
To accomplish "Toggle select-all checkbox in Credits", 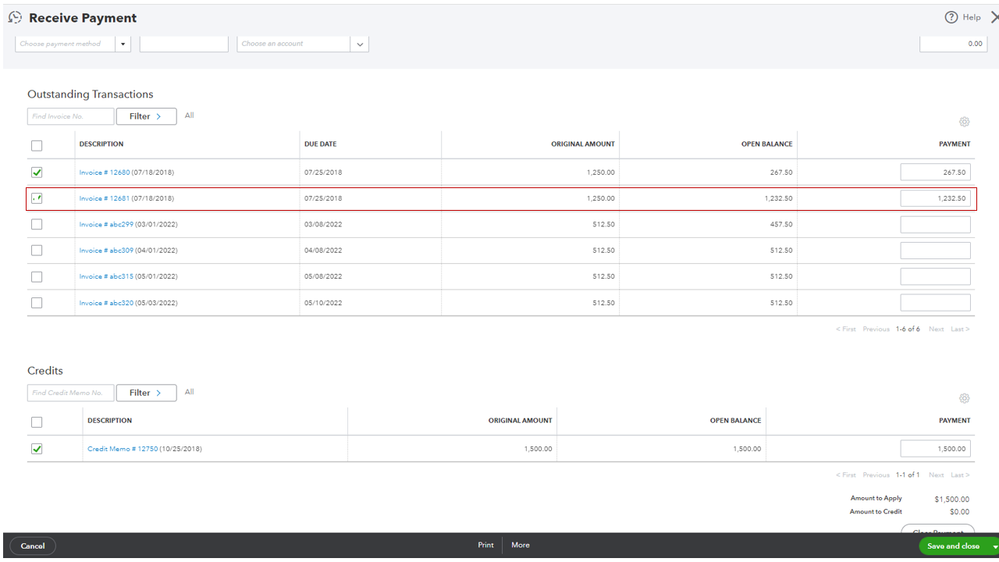I will coord(37,422).
